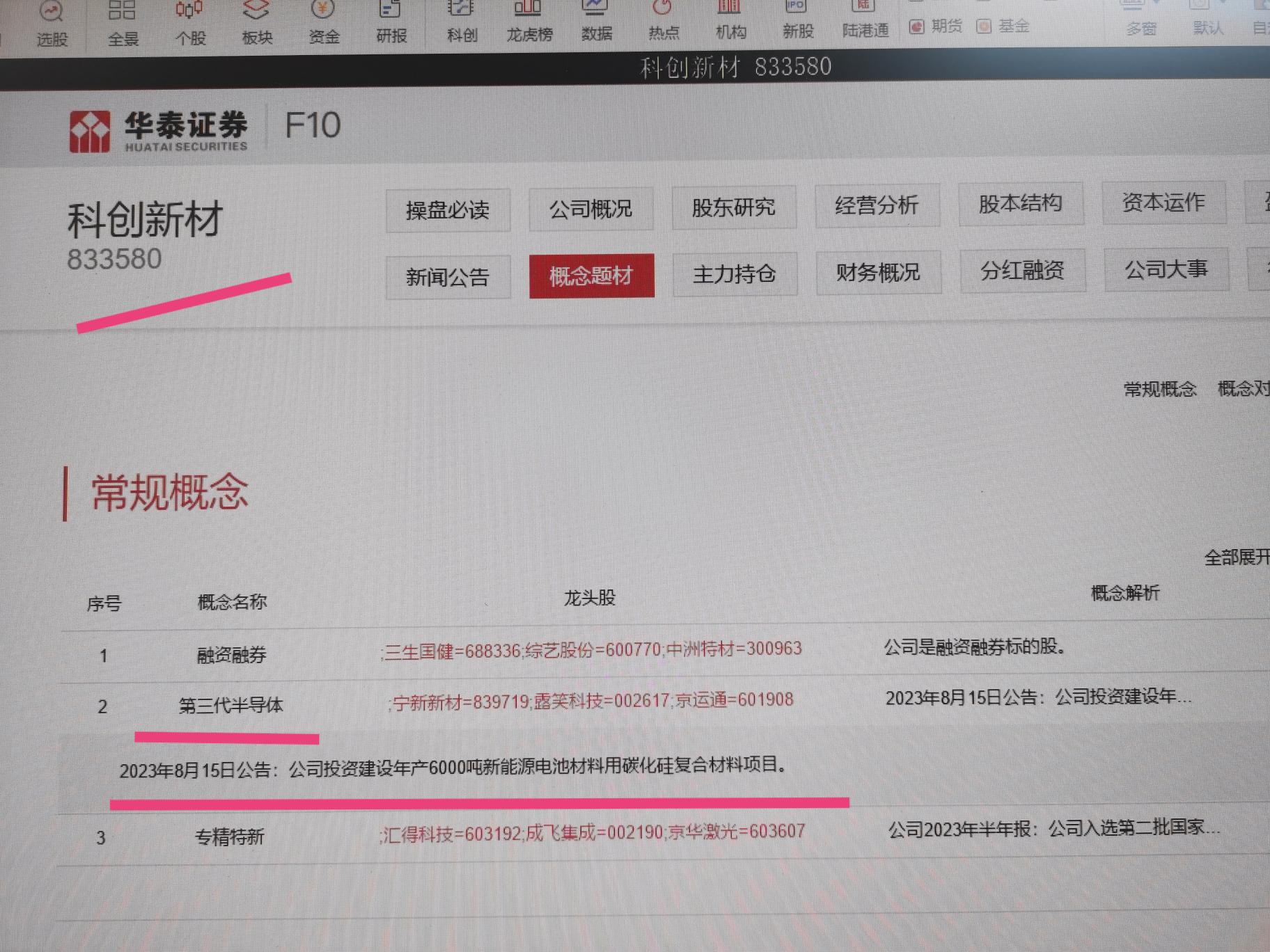Open the 数据 data icon

596,20
